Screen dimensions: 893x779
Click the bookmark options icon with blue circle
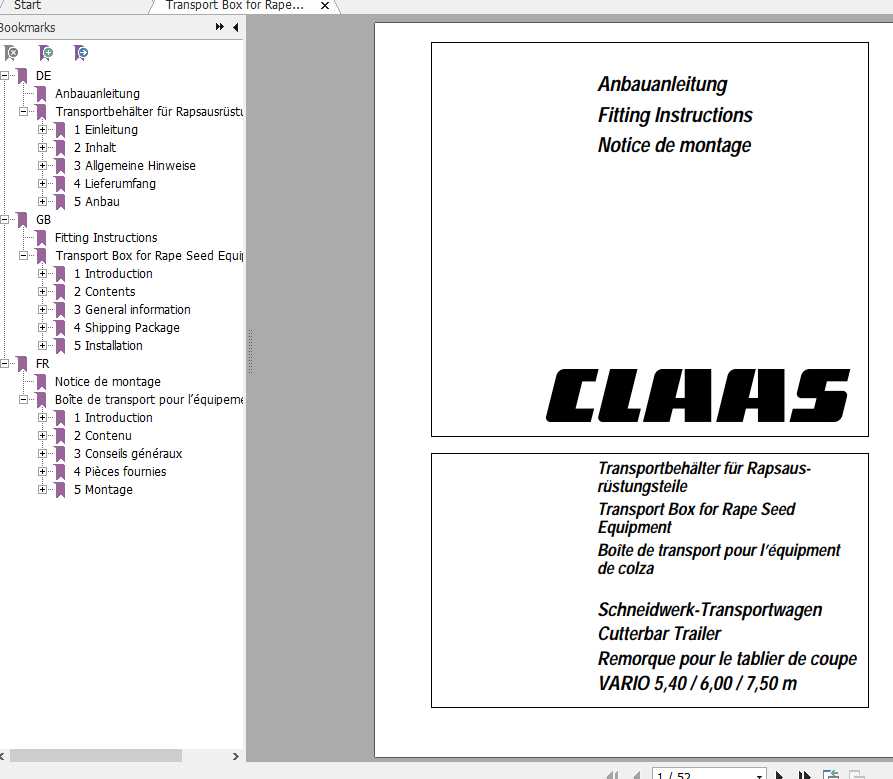tap(81, 53)
